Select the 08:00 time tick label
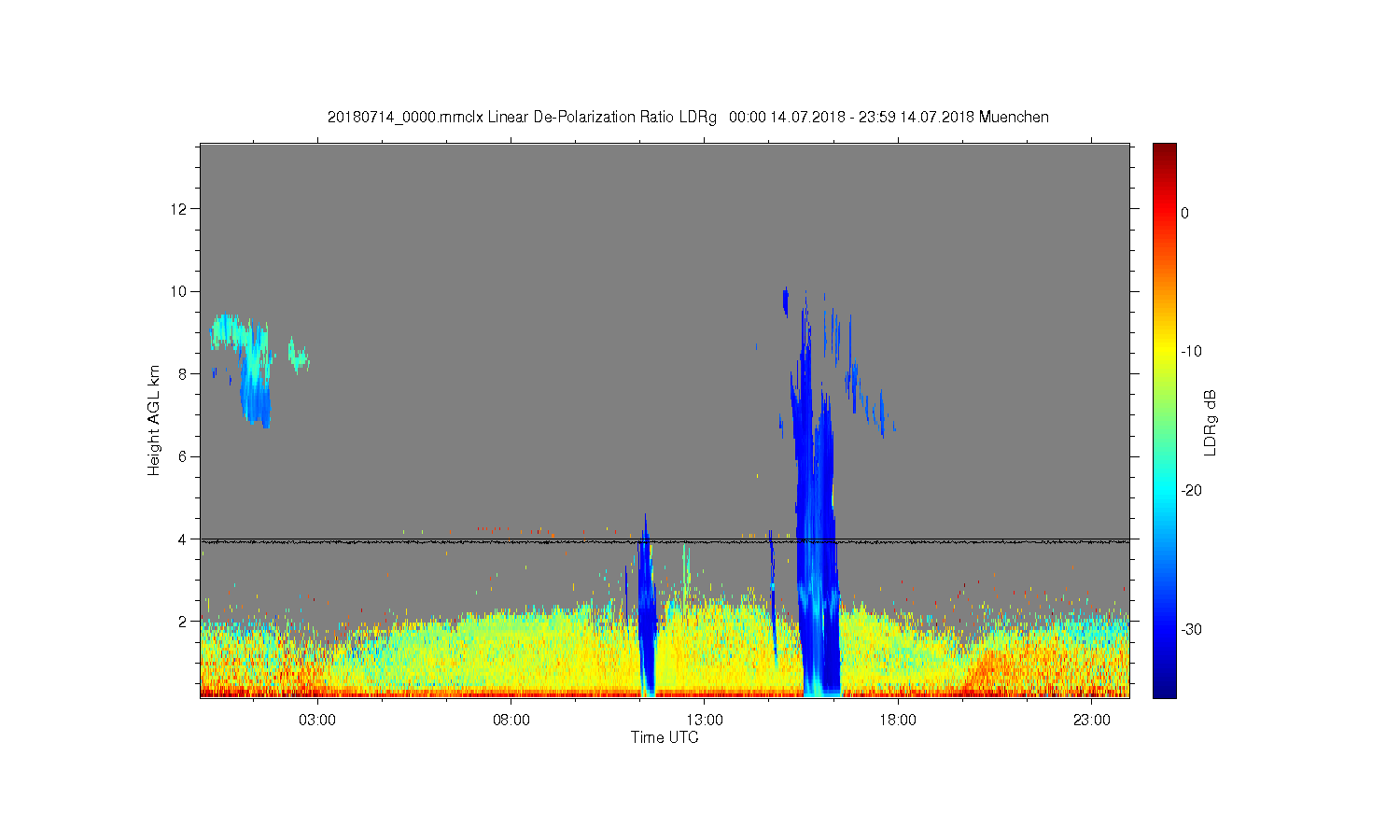 point(511,721)
